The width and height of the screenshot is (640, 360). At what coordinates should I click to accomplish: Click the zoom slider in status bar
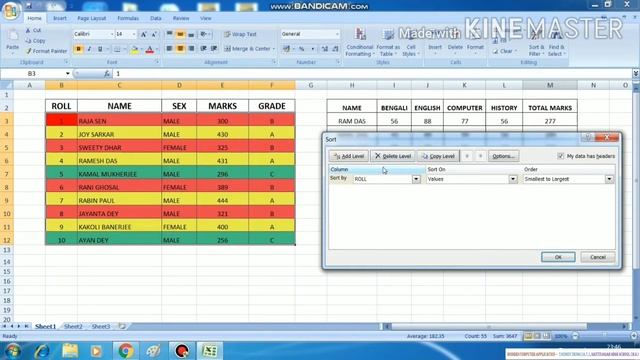pyautogui.click(x=603, y=336)
